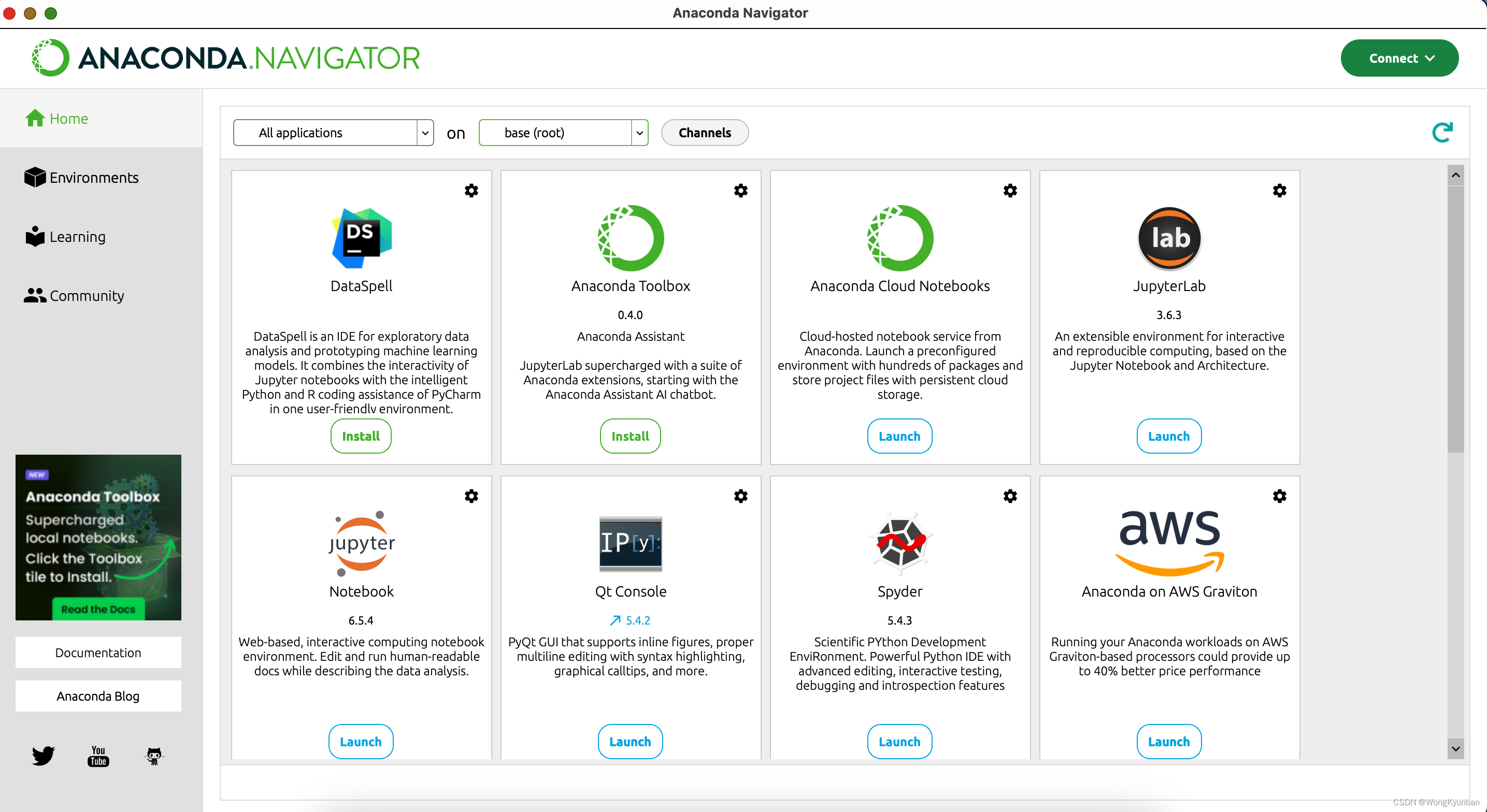The height and width of the screenshot is (812, 1487).
Task: Refresh the applications list
Action: 1442,132
